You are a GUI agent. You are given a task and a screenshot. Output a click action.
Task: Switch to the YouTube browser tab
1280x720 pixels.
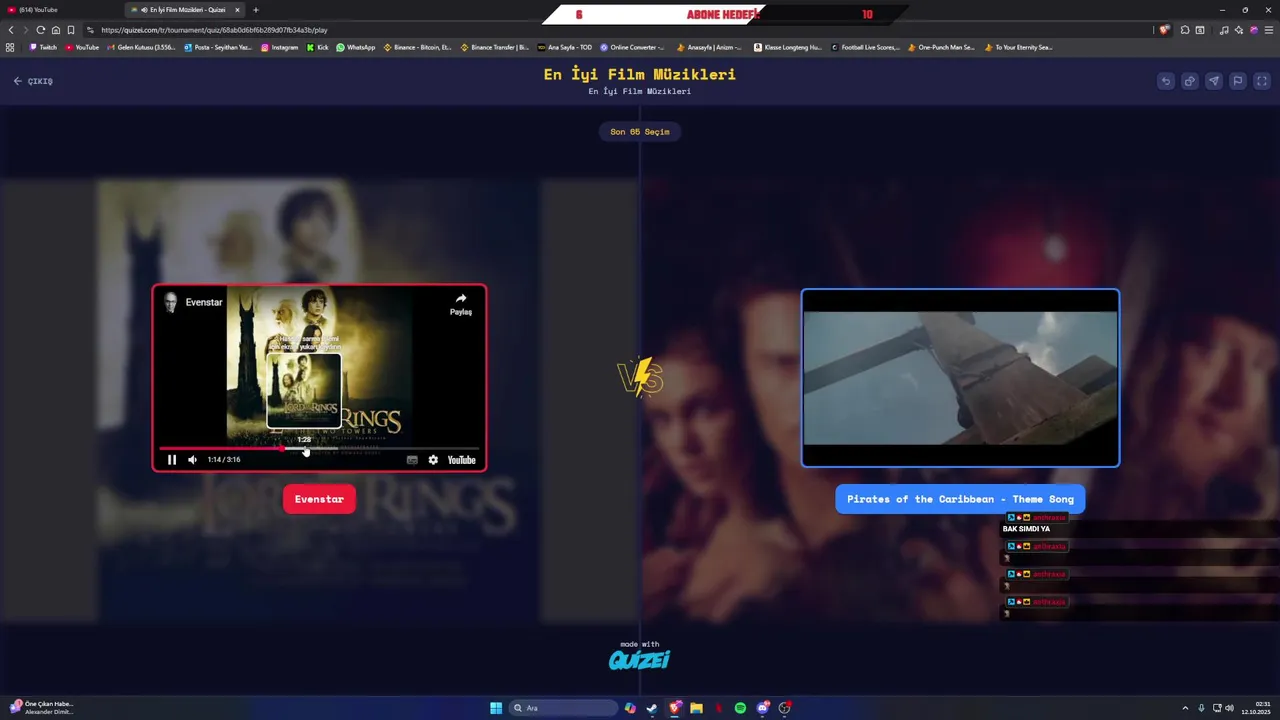click(60, 10)
